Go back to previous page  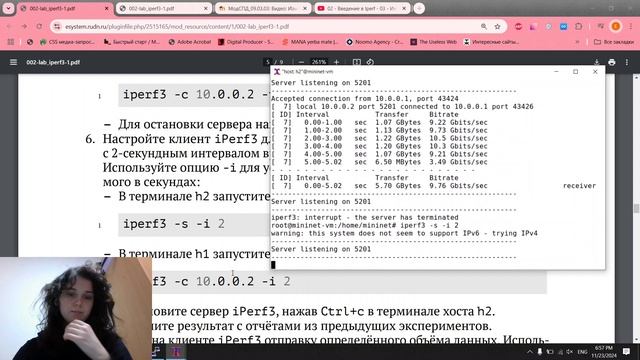coord(9,27)
